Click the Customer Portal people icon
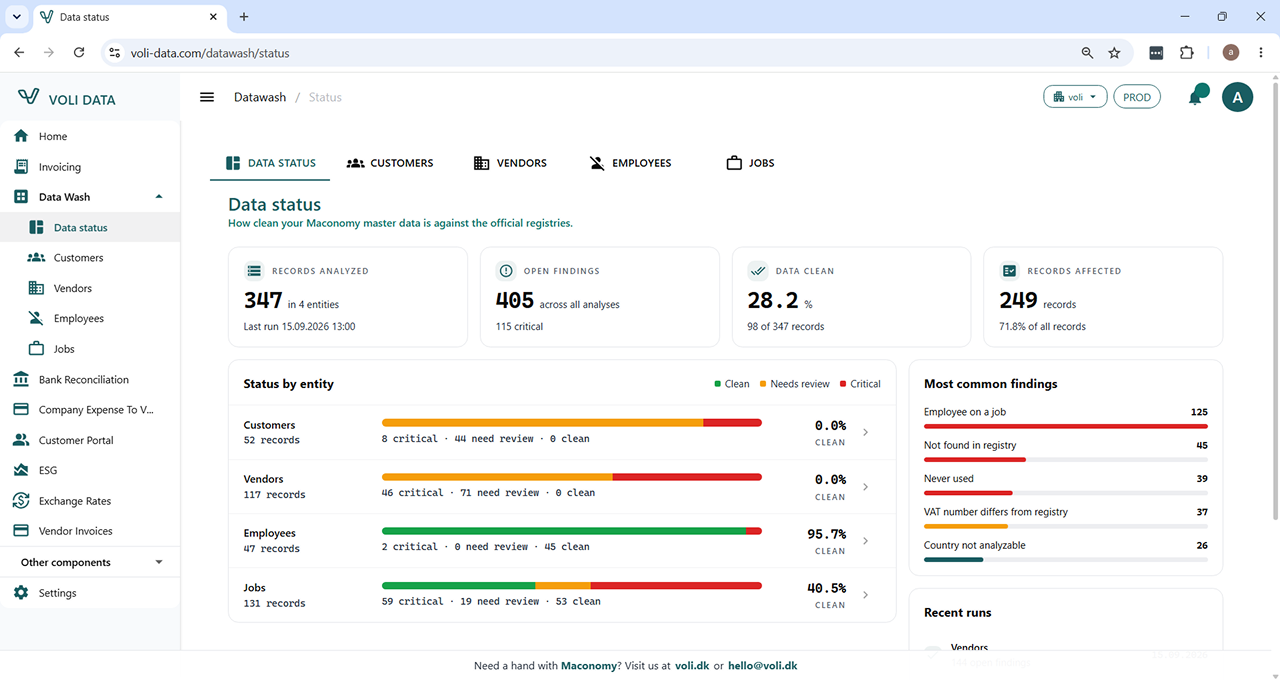The height and width of the screenshot is (680, 1280). tap(21, 440)
